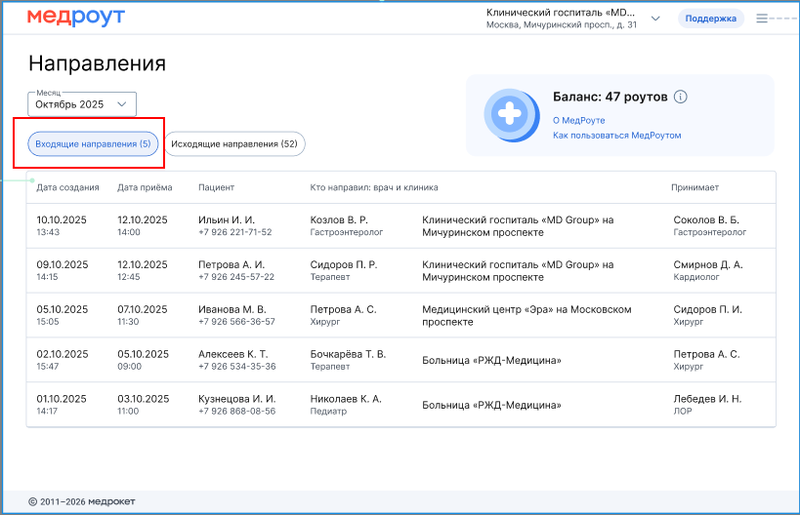Click the Дата создания column header
This screenshot has height=515, width=800.
point(67,187)
